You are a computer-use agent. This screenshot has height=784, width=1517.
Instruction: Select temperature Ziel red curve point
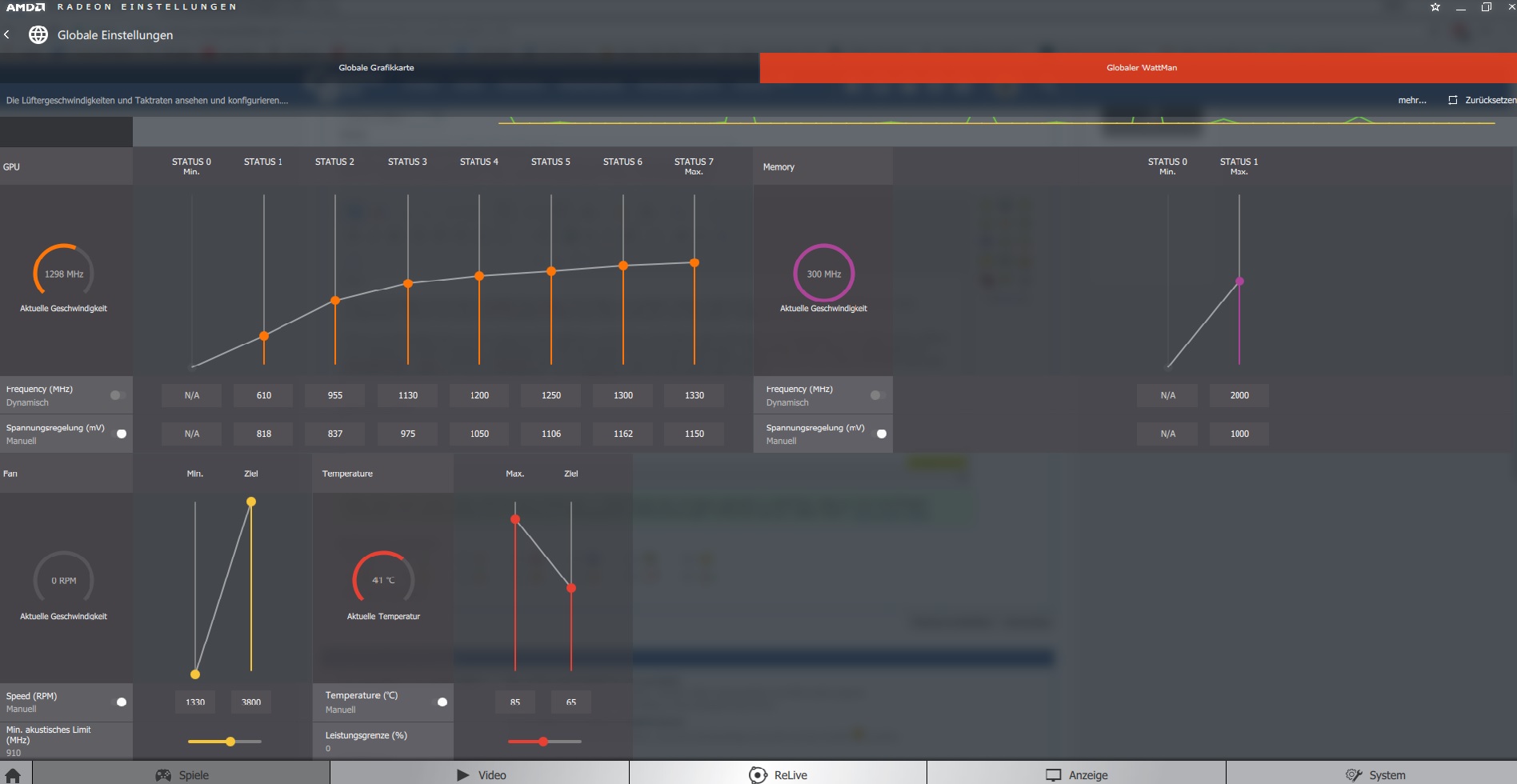click(571, 588)
